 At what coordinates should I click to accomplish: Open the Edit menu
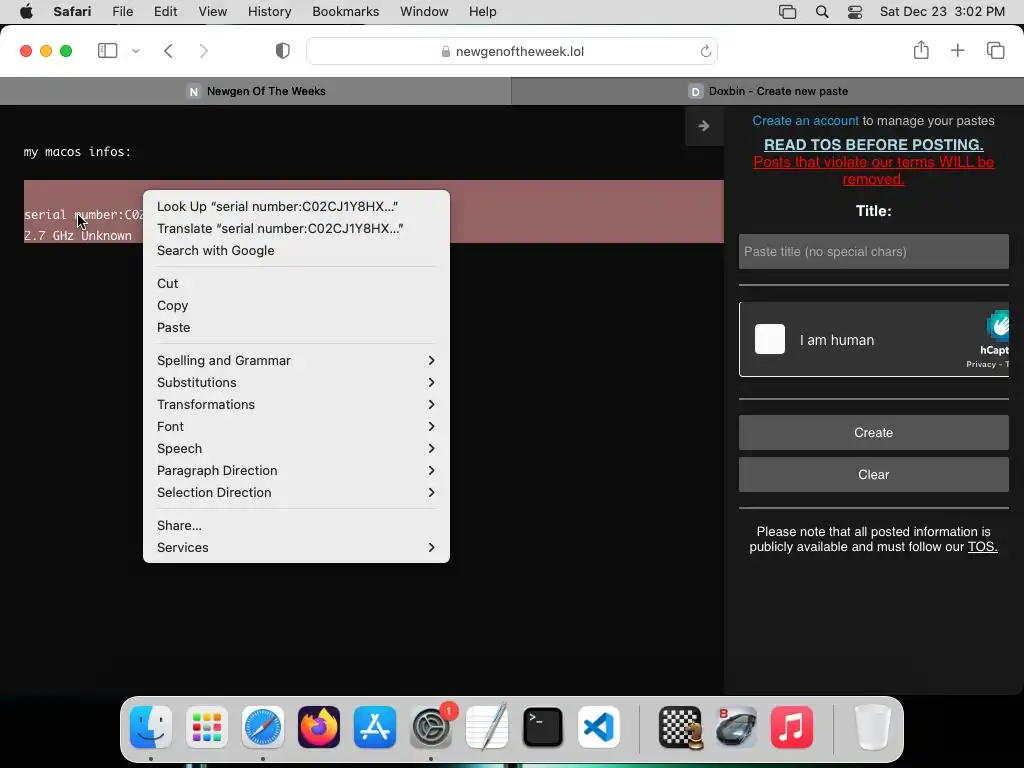[165, 12]
